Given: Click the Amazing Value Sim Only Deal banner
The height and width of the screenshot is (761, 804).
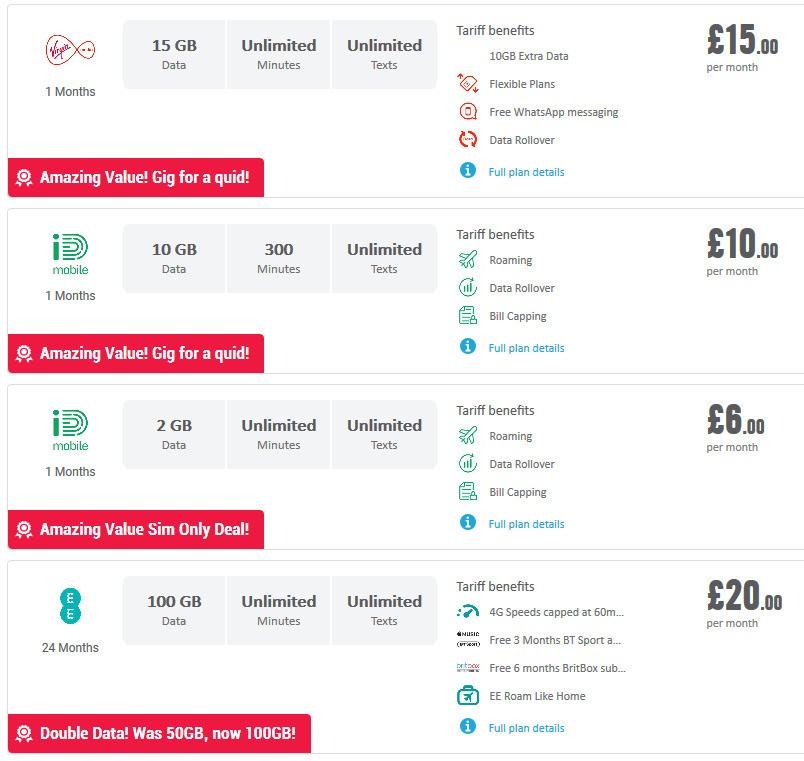Looking at the screenshot, I should [135, 529].
